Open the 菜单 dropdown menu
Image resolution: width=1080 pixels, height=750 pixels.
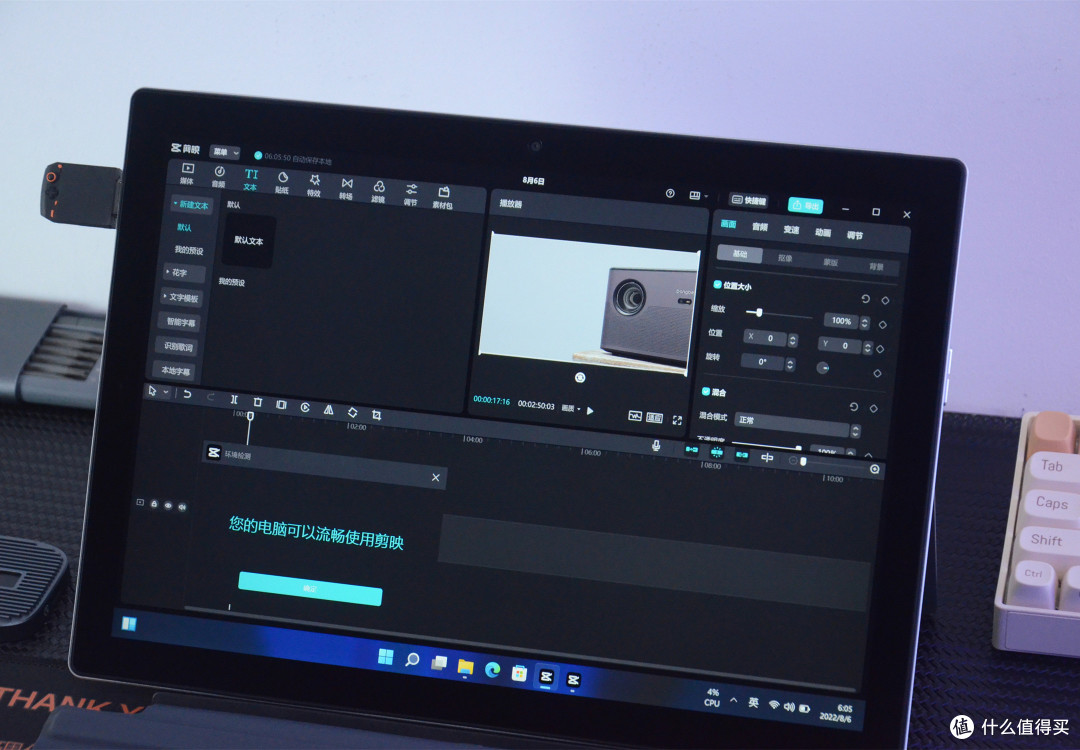[x=224, y=152]
